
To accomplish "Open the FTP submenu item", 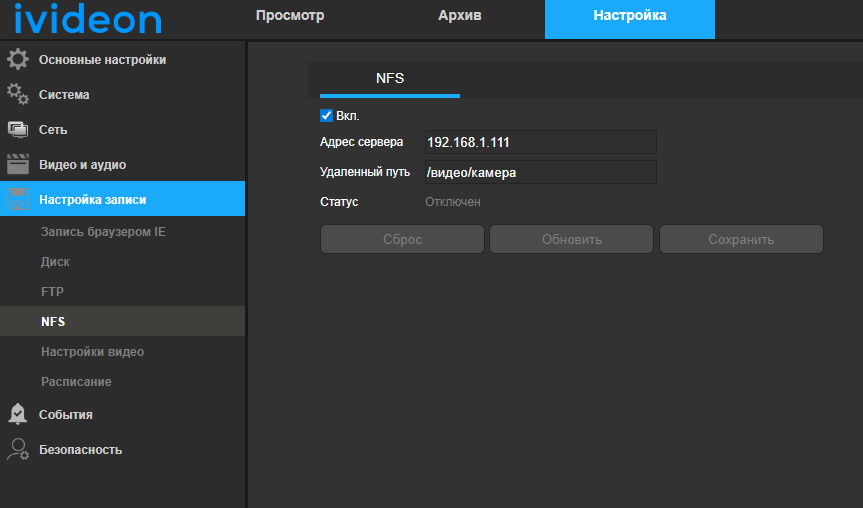I will click(52, 292).
